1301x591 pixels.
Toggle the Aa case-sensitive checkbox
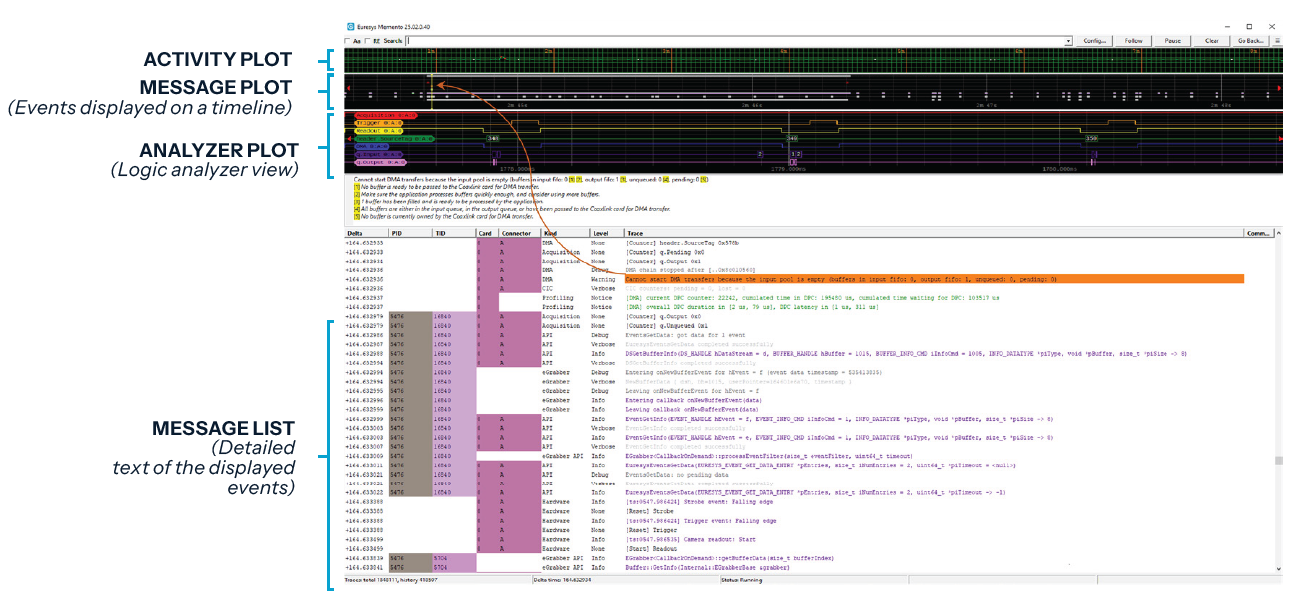[x=348, y=41]
